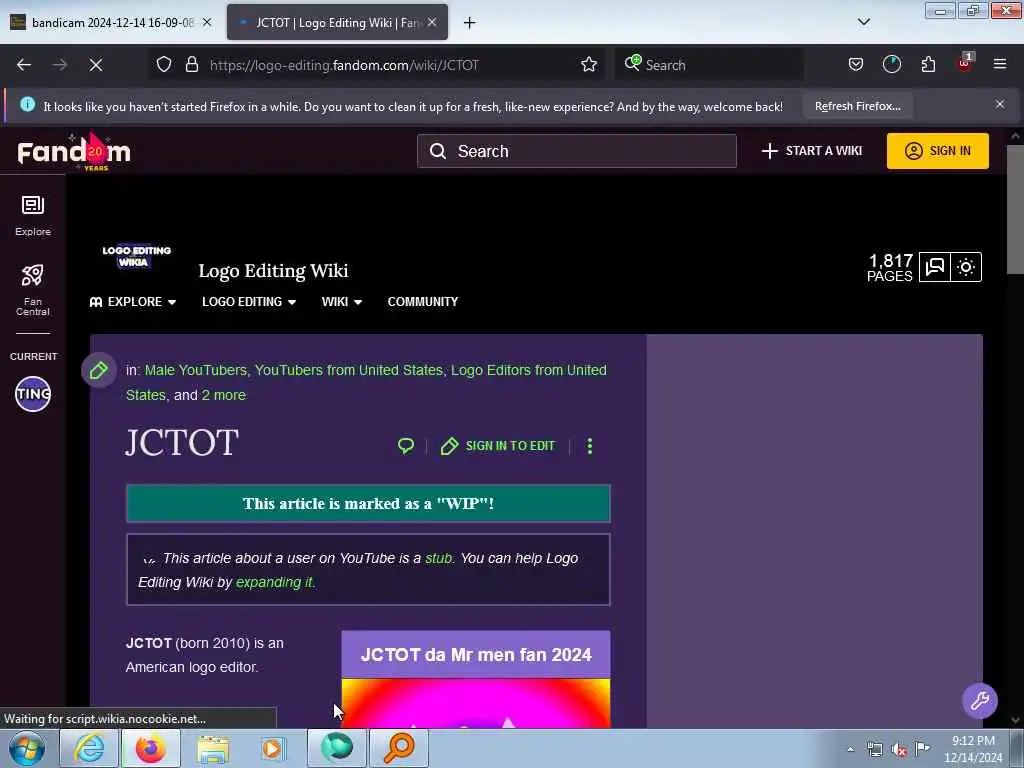Click the browser address bar URL
This screenshot has width=1024, height=768.
[344, 65]
